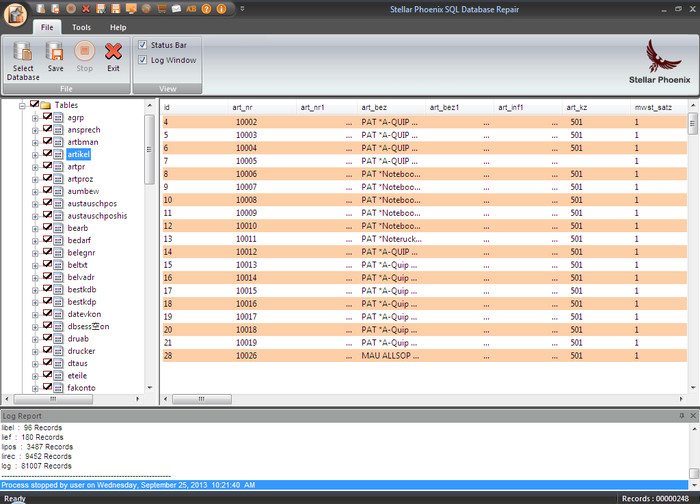Click the tree panel vertical scrollbar thumb

pyautogui.click(x=149, y=149)
